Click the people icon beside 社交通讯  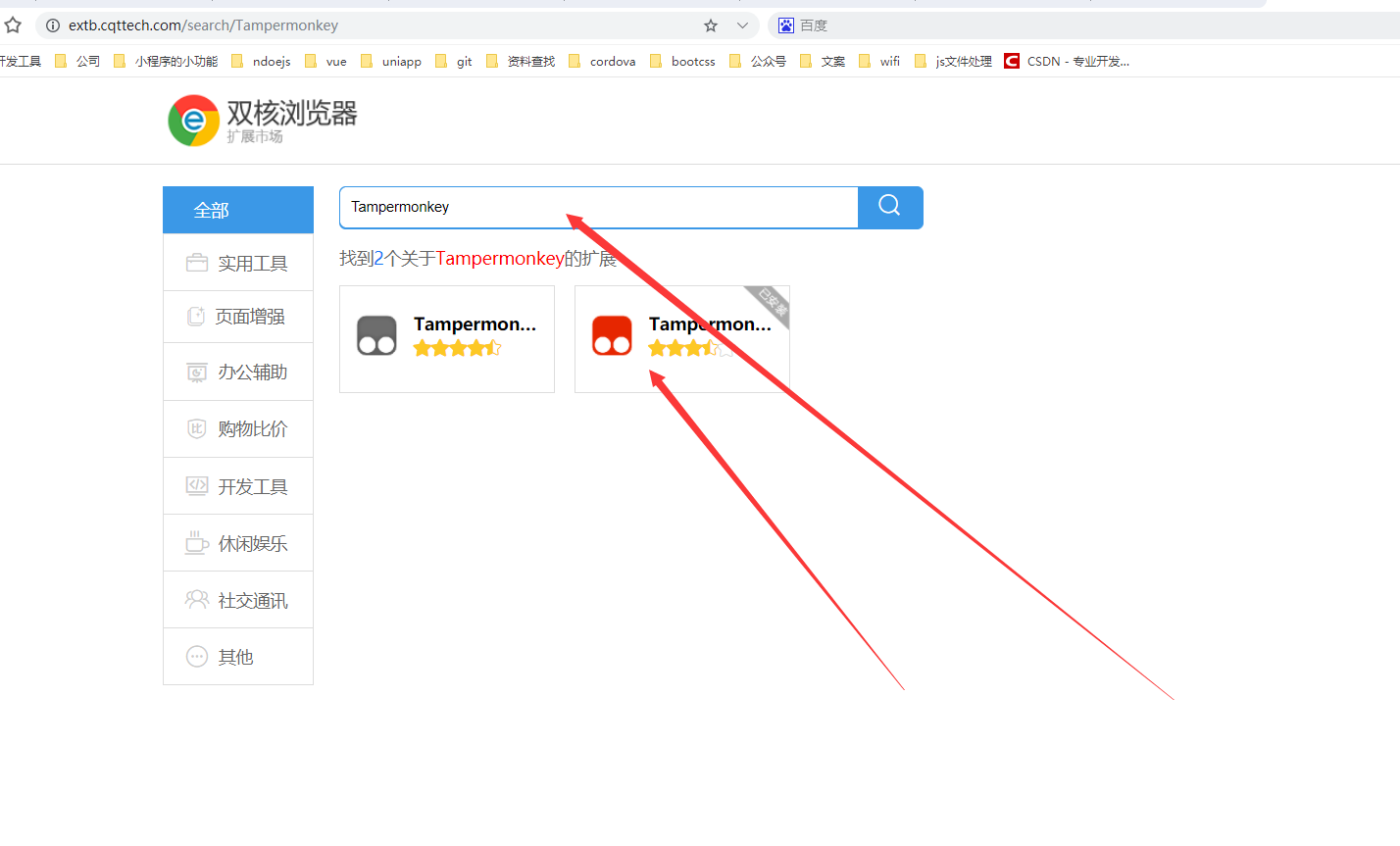click(x=197, y=599)
